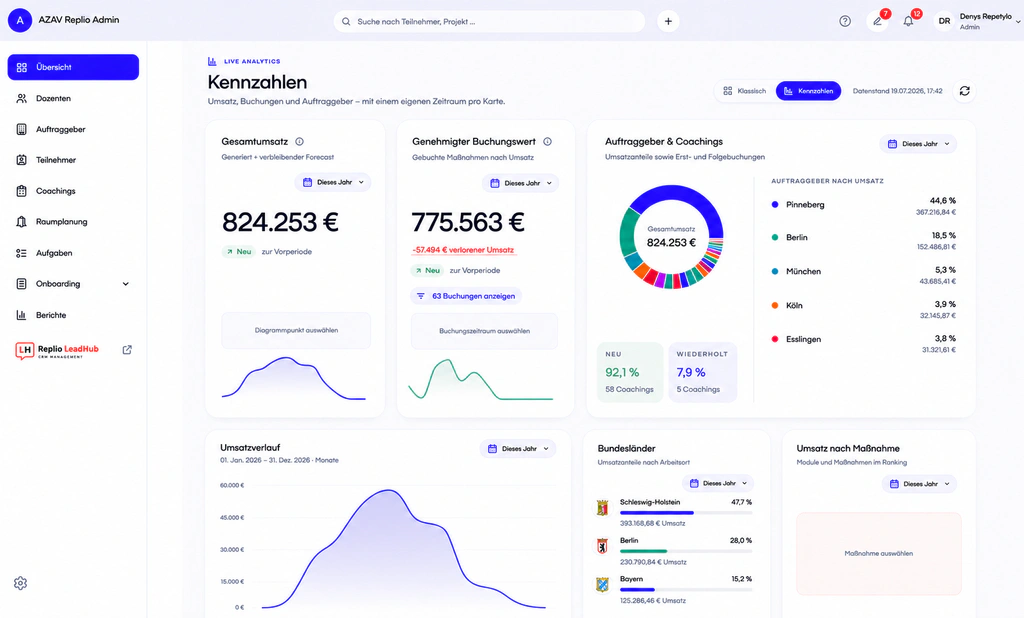Click the Replio LeadHub LH logo

(x=24, y=350)
